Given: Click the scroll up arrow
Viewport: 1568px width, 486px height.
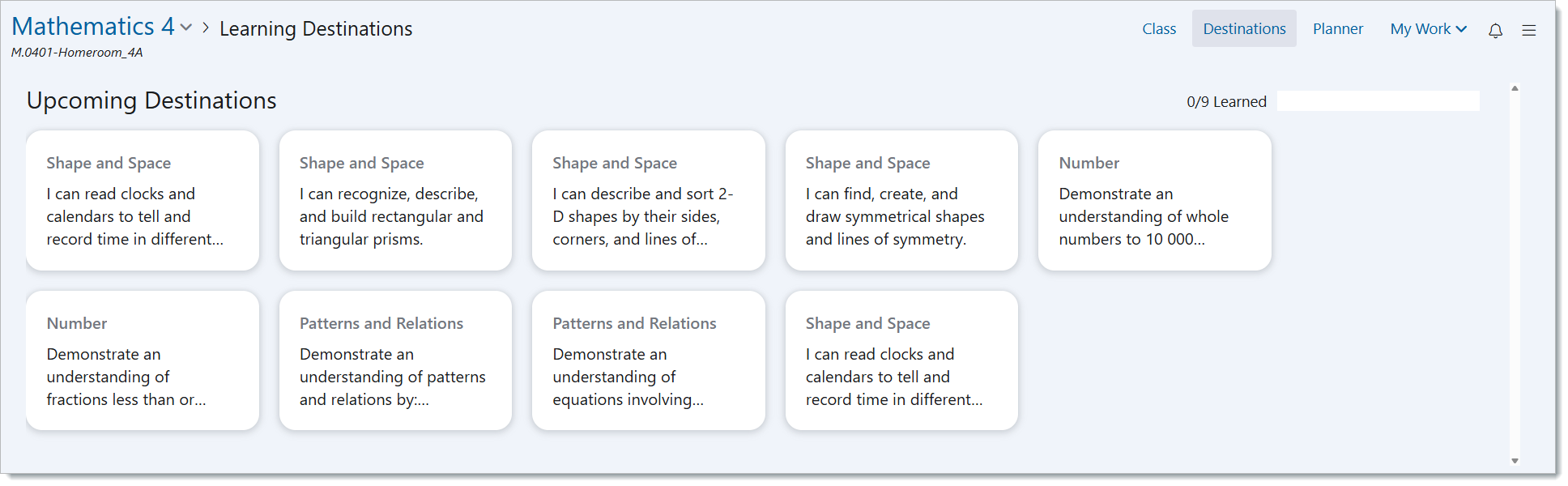Looking at the screenshot, I should tap(1515, 88).
